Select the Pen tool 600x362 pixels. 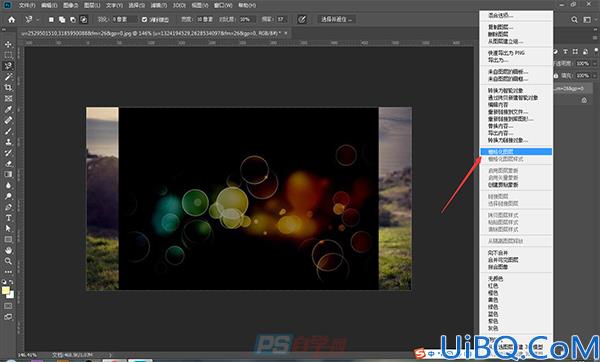click(x=8, y=207)
